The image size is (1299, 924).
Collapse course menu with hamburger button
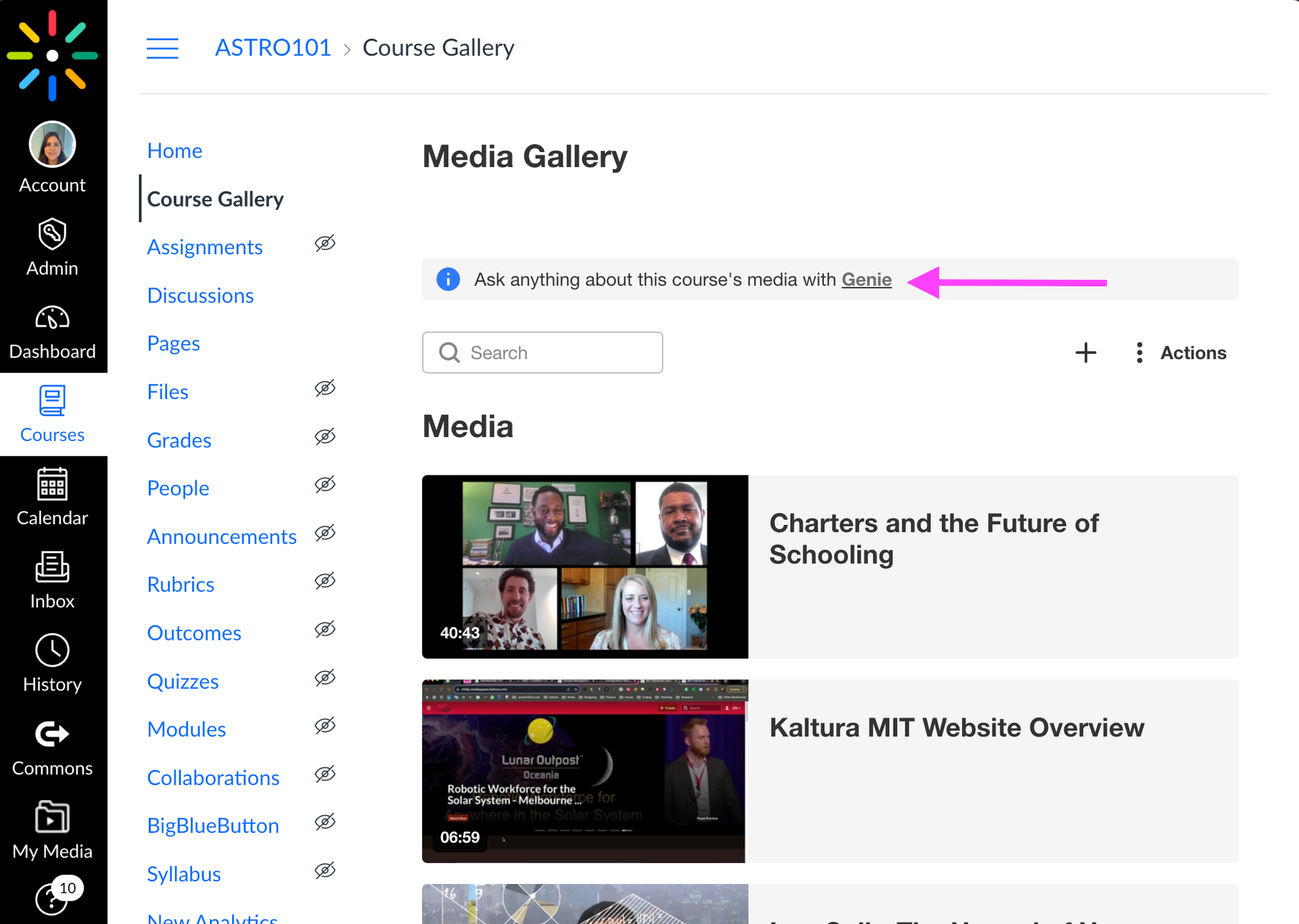(162, 48)
